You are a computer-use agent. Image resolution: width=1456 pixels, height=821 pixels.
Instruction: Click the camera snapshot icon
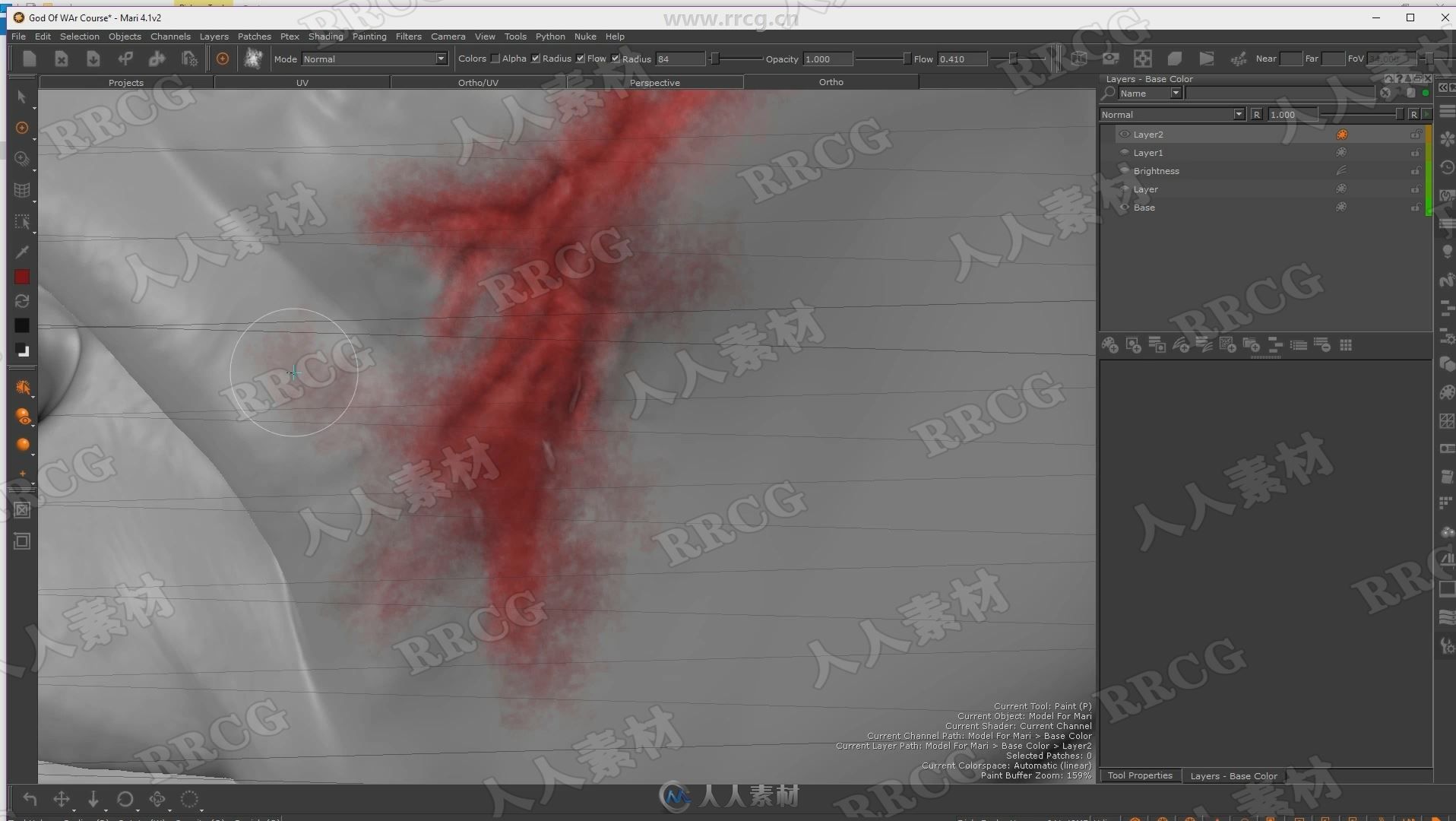tap(1110, 59)
